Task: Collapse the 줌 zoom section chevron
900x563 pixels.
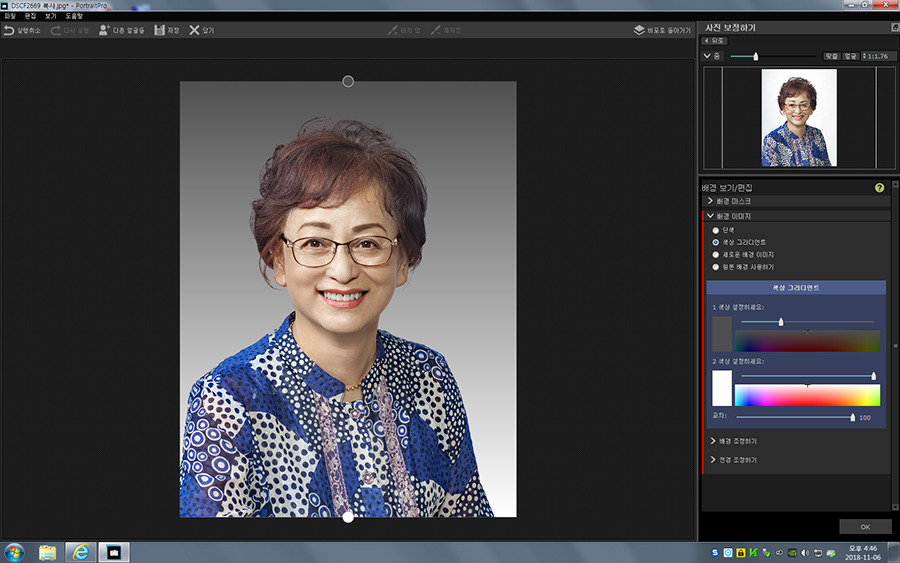Action: tap(707, 56)
